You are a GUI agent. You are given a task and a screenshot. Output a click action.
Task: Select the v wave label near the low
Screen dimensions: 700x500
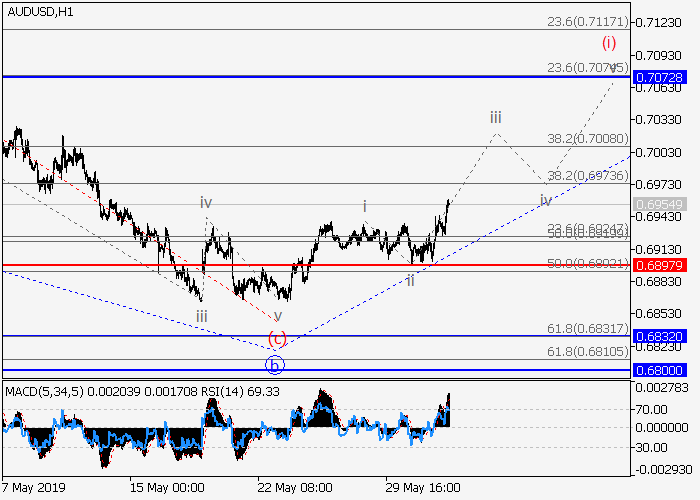pyautogui.click(x=277, y=314)
